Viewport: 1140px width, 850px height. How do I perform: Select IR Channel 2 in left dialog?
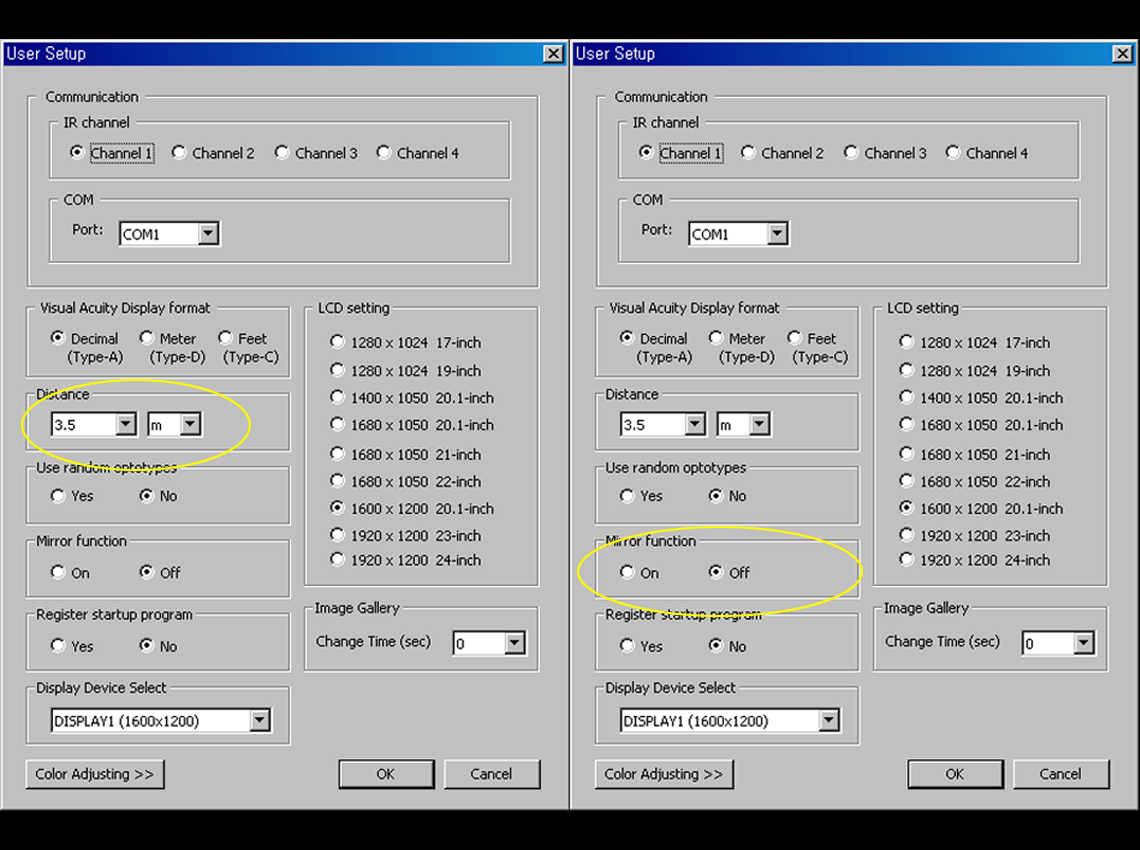click(178, 153)
